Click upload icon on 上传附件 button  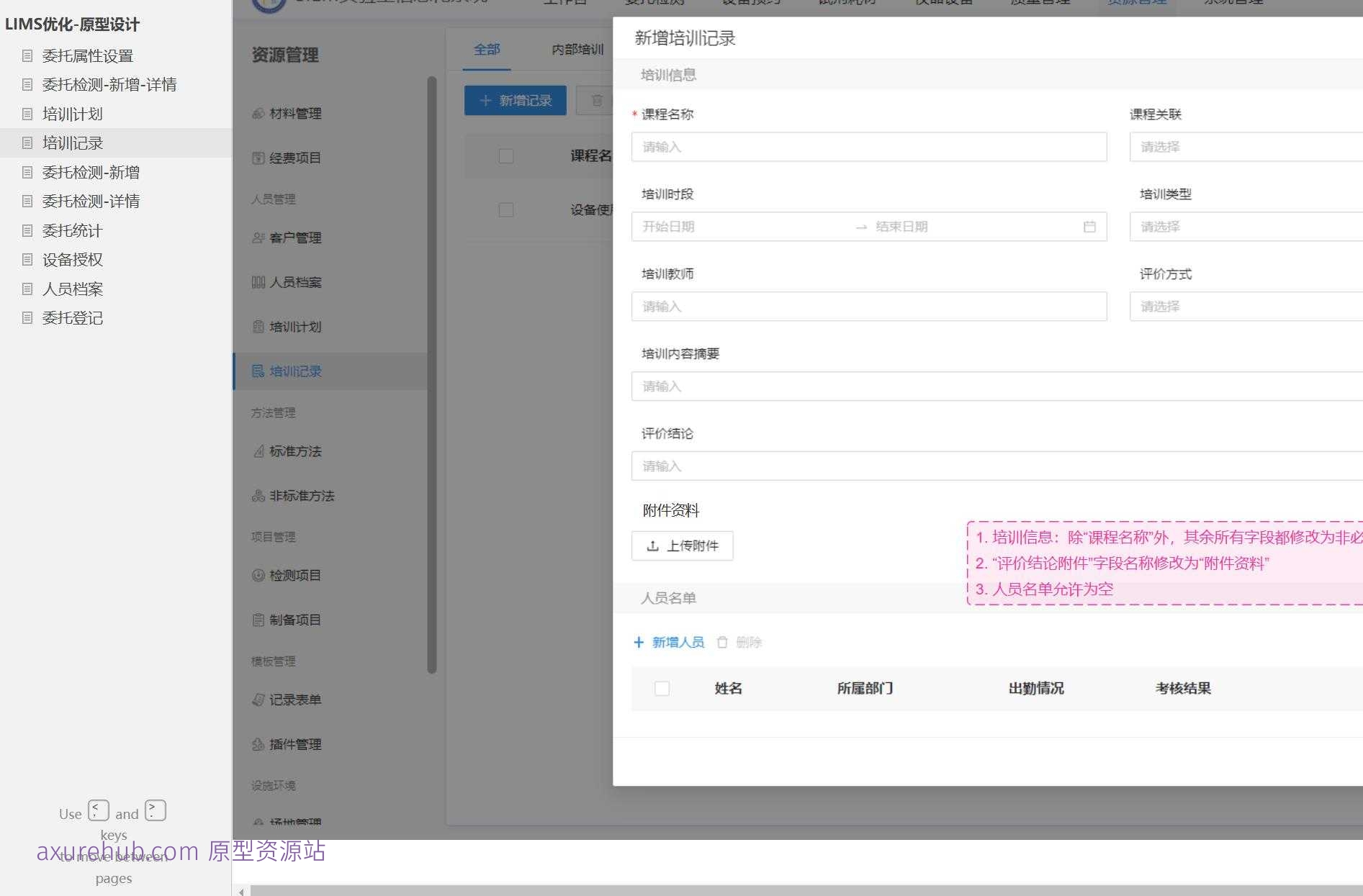click(652, 546)
